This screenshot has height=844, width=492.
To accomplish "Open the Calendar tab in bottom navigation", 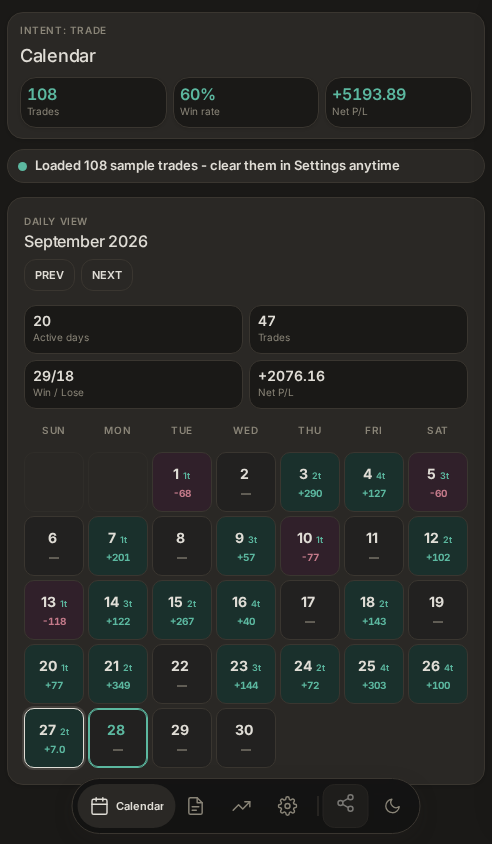I will 126,806.
